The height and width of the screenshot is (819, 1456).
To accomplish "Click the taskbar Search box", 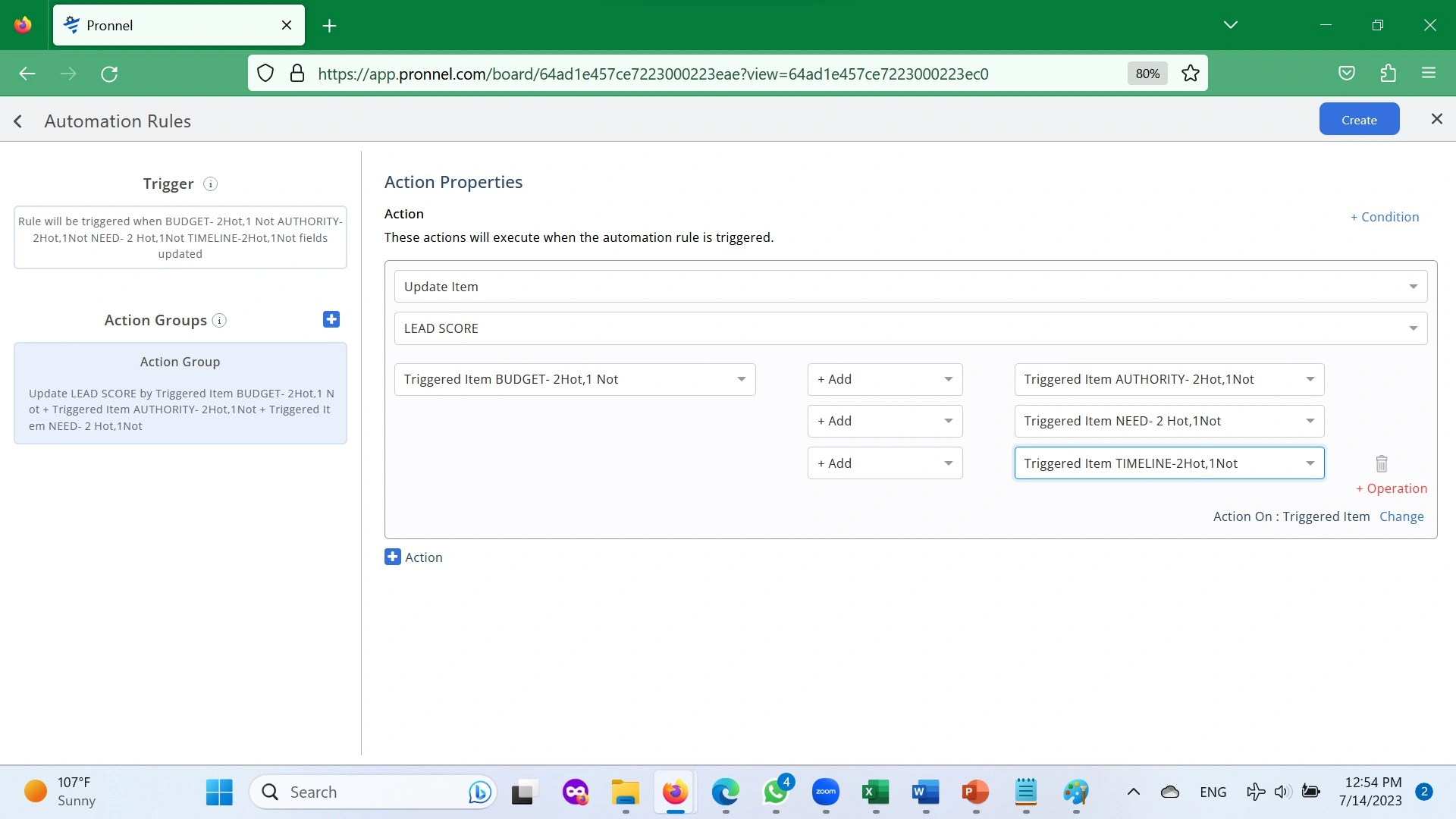I will [x=373, y=792].
